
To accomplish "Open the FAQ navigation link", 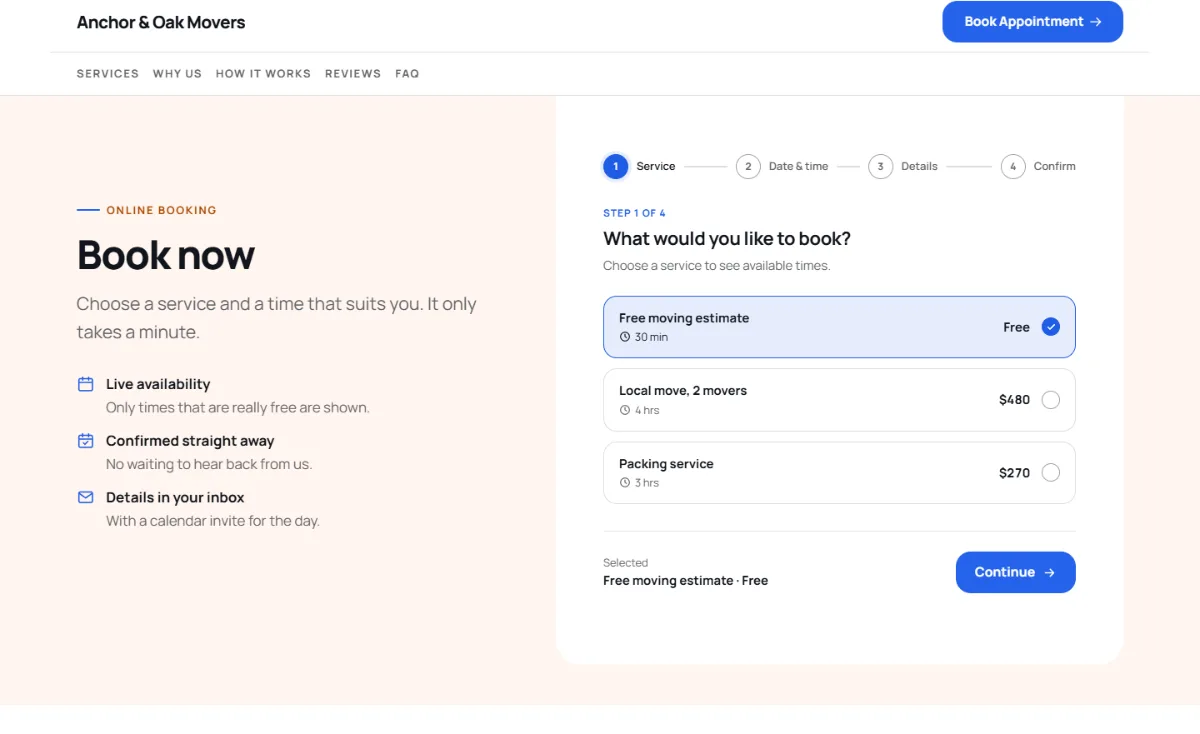I will click(407, 74).
